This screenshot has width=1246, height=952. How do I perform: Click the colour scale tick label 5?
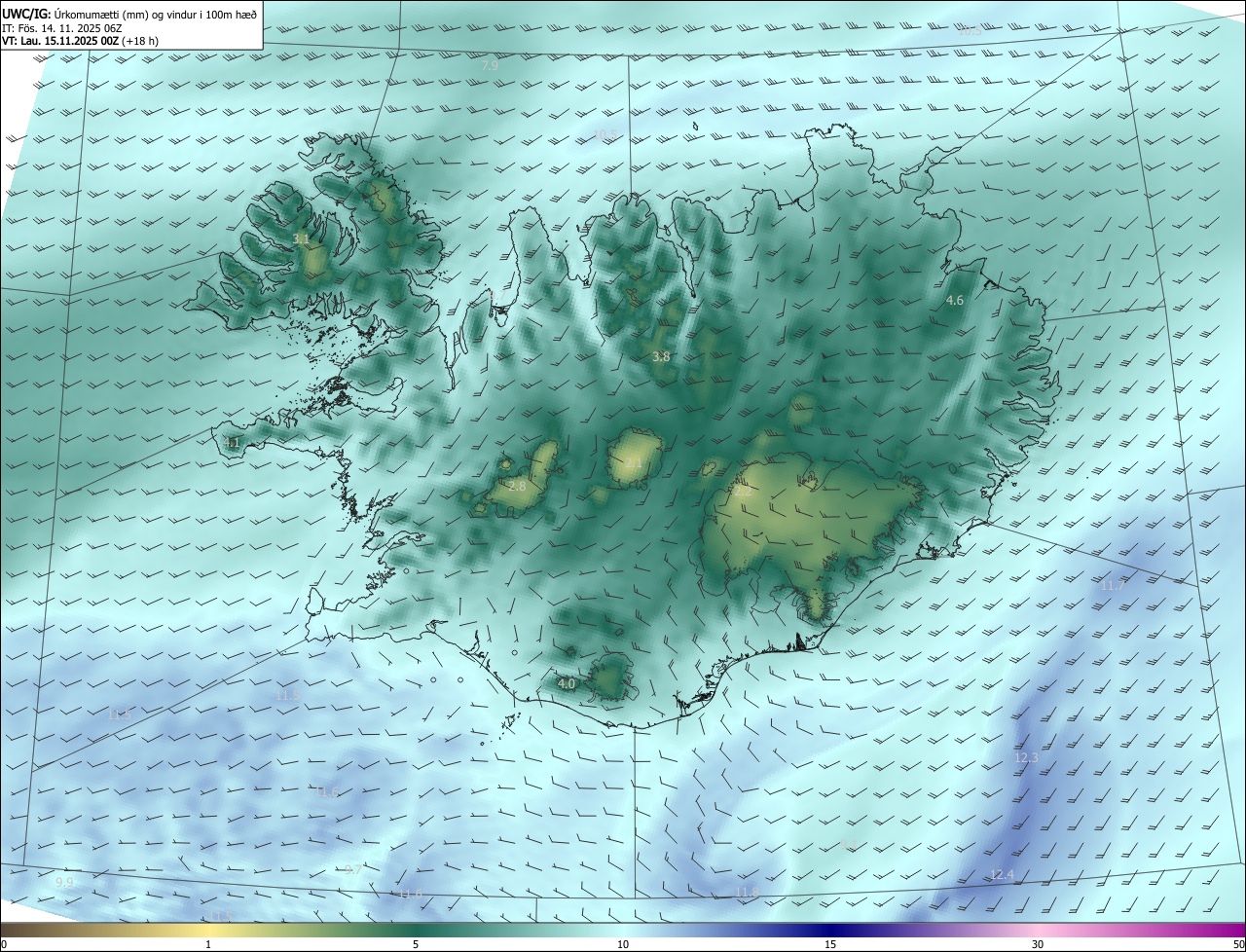tap(416, 944)
